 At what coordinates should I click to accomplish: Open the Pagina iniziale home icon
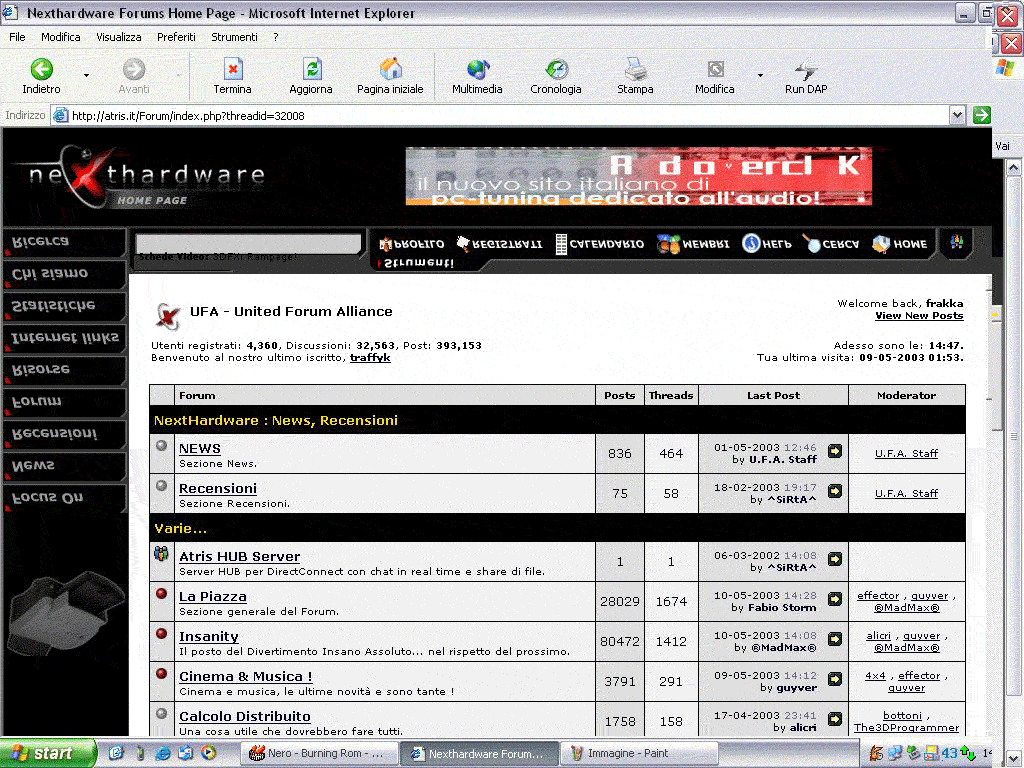point(390,76)
